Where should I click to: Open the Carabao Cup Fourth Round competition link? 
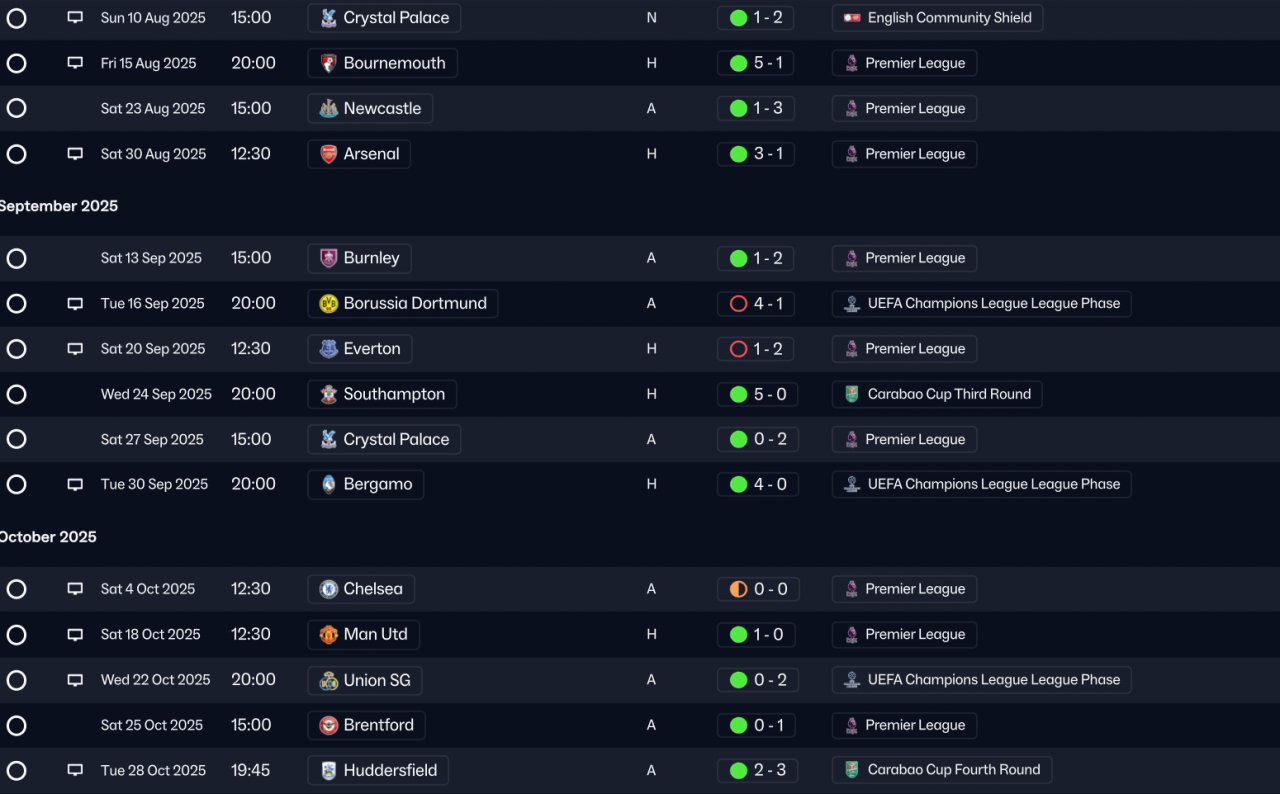click(x=942, y=770)
